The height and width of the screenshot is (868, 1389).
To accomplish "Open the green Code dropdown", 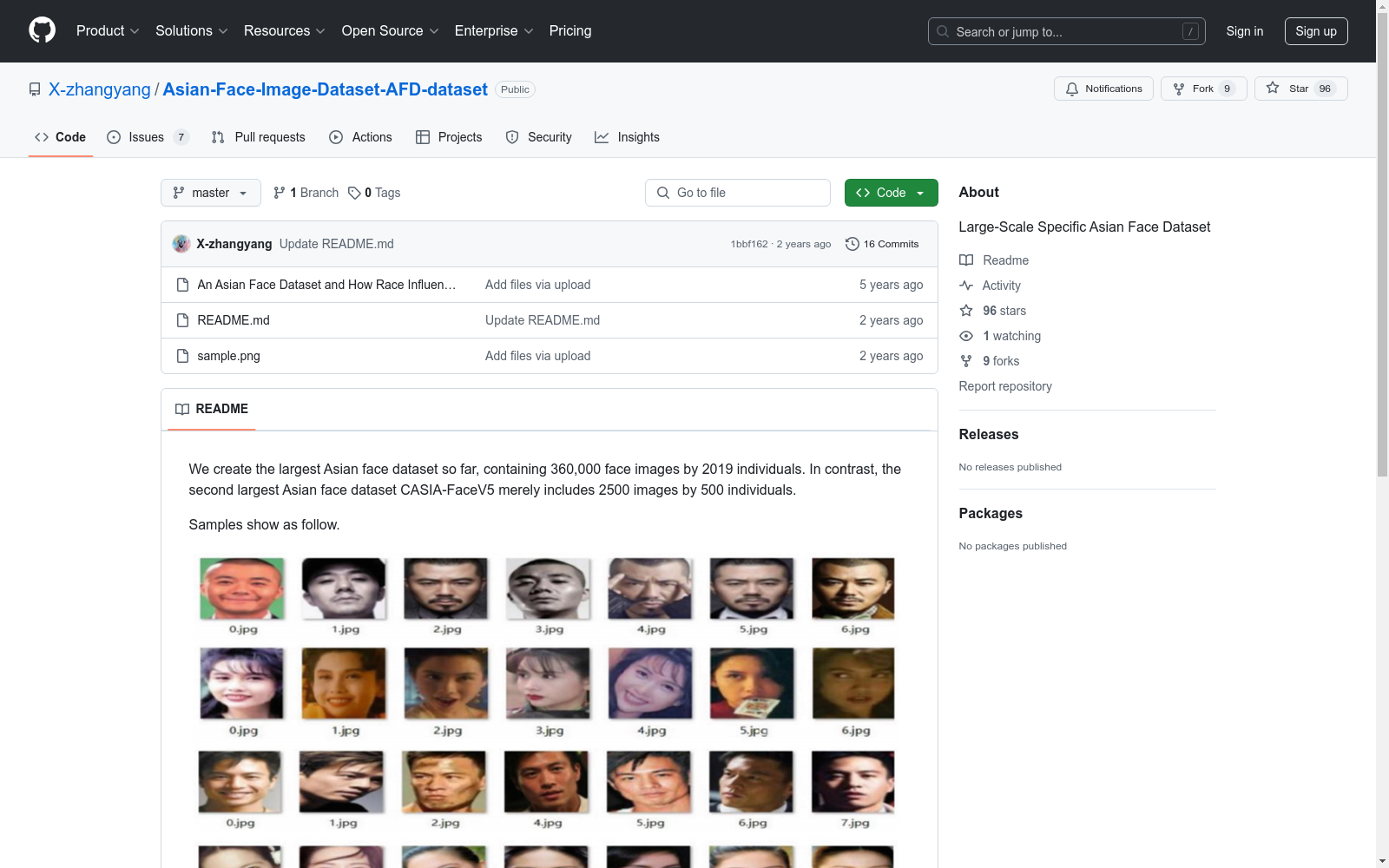I will coord(891,193).
